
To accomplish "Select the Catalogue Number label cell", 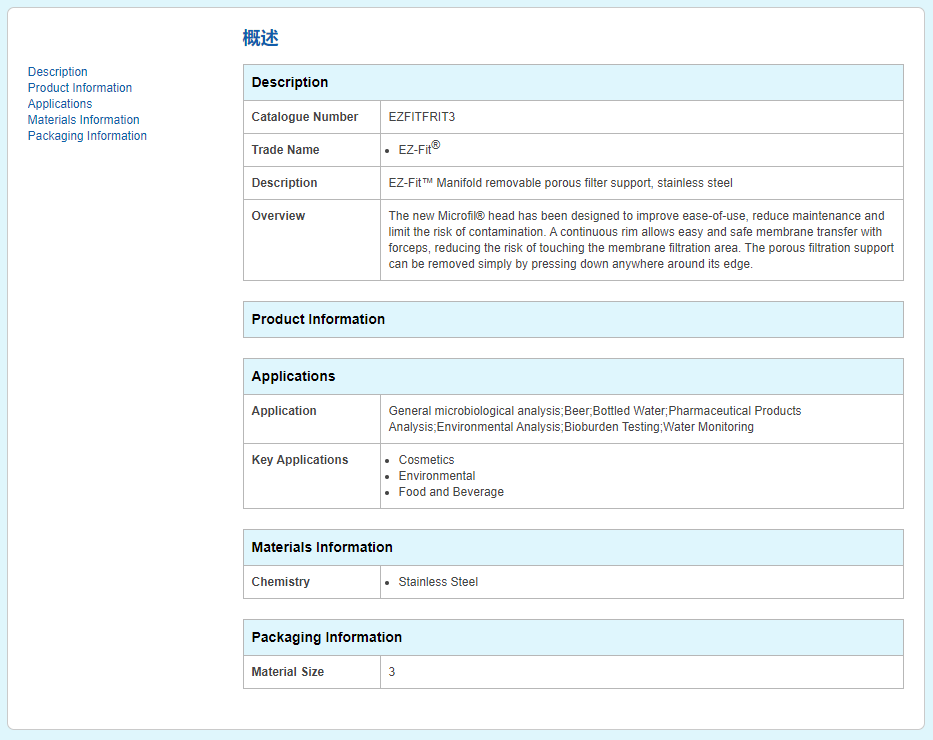I will (312, 117).
